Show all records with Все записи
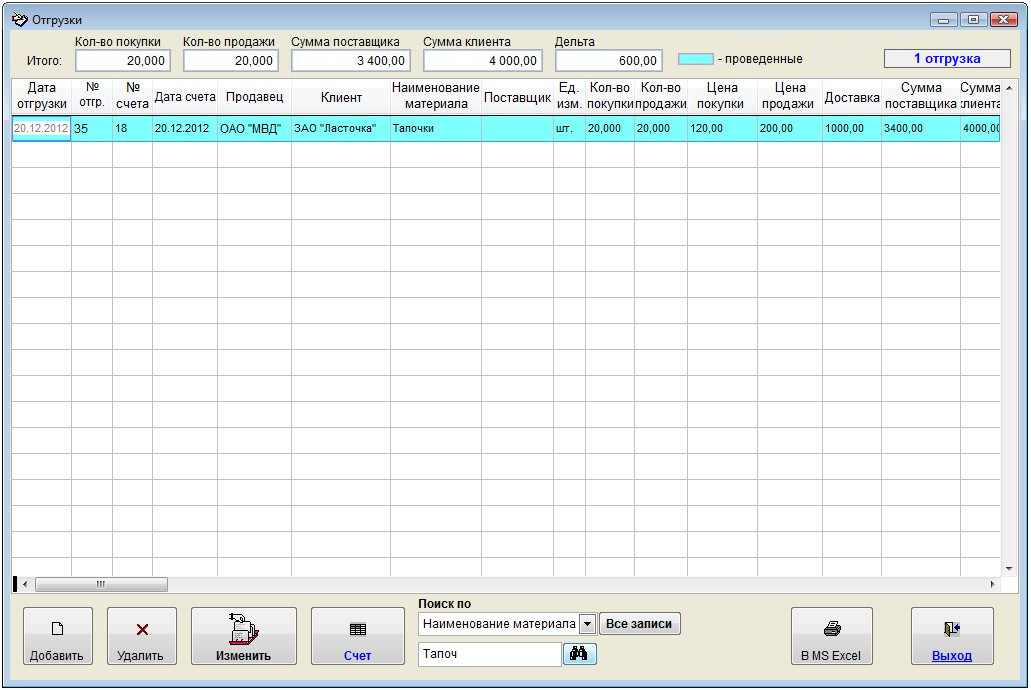Viewport: 1031px width, 690px height. (639, 624)
